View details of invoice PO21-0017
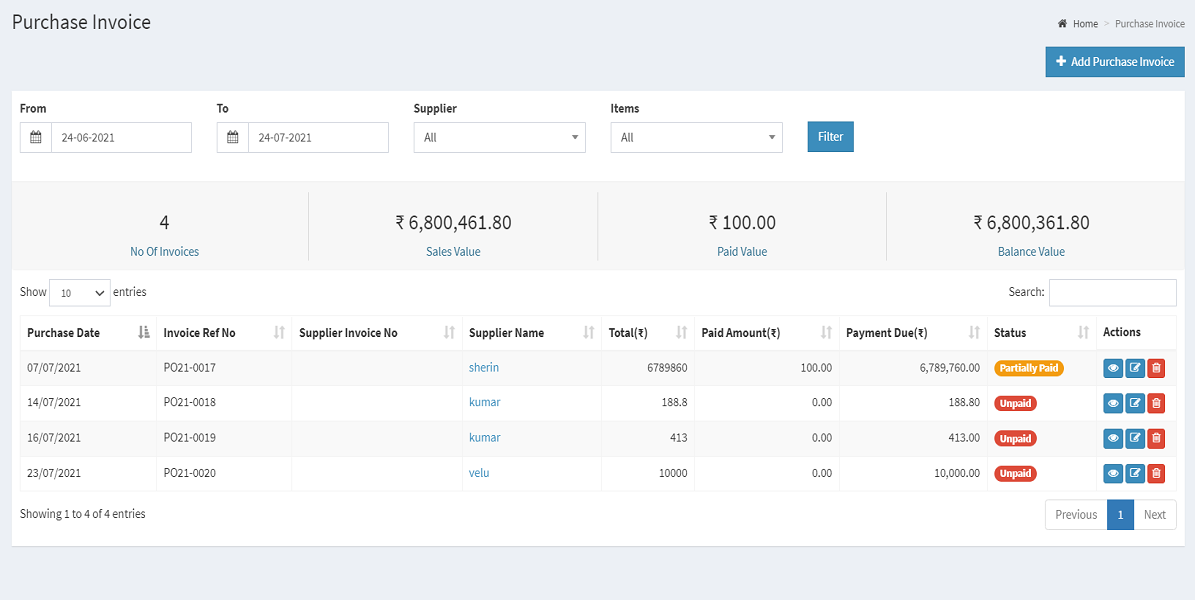The width and height of the screenshot is (1195, 600). (1112, 368)
